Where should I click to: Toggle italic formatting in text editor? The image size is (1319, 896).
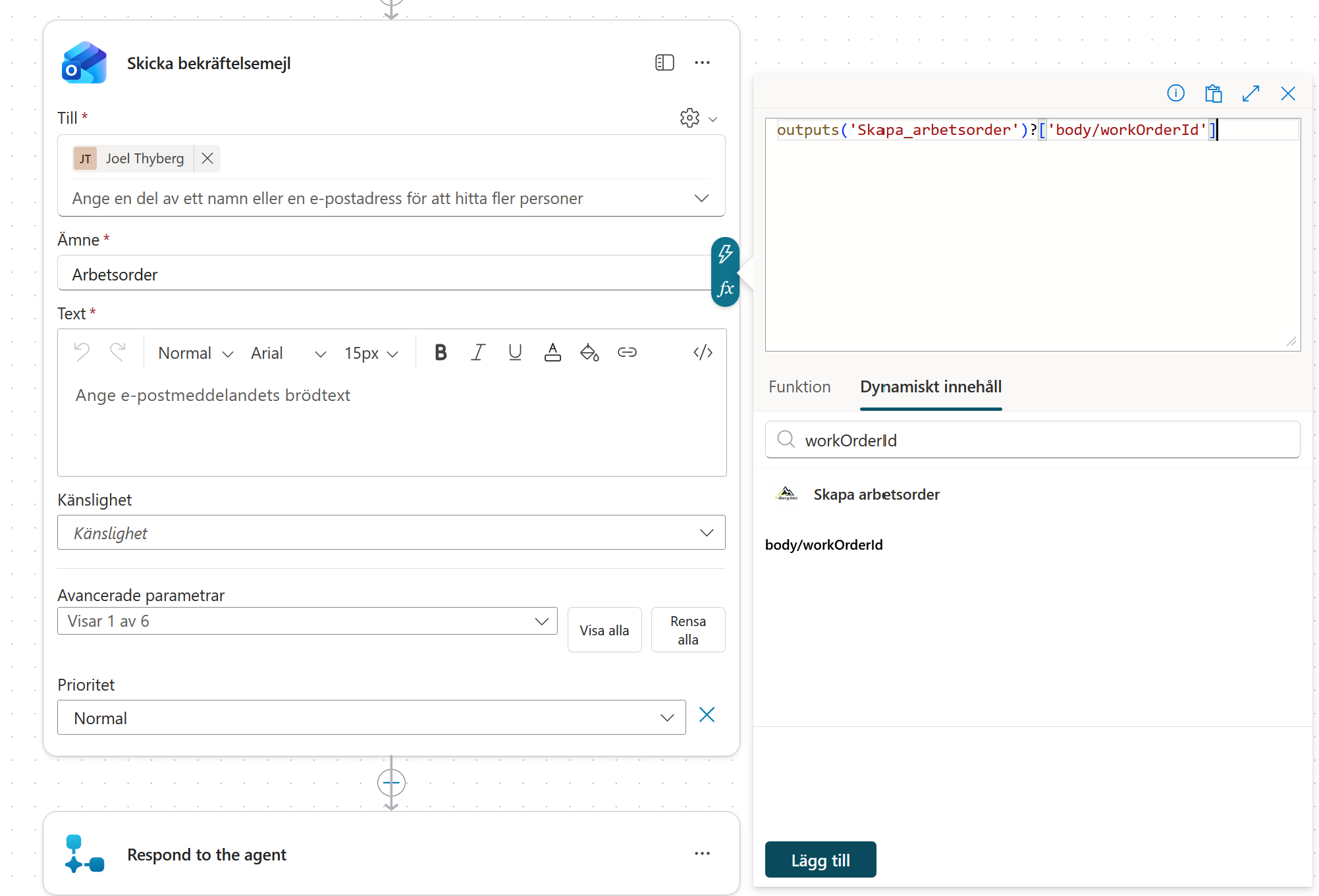pyautogui.click(x=478, y=353)
